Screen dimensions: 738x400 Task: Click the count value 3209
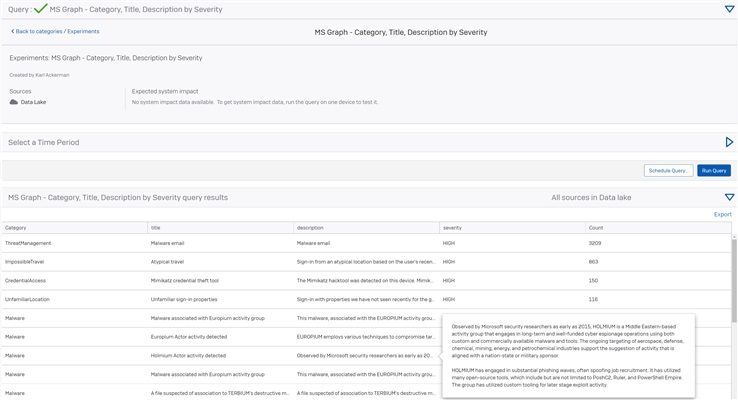click(x=594, y=243)
